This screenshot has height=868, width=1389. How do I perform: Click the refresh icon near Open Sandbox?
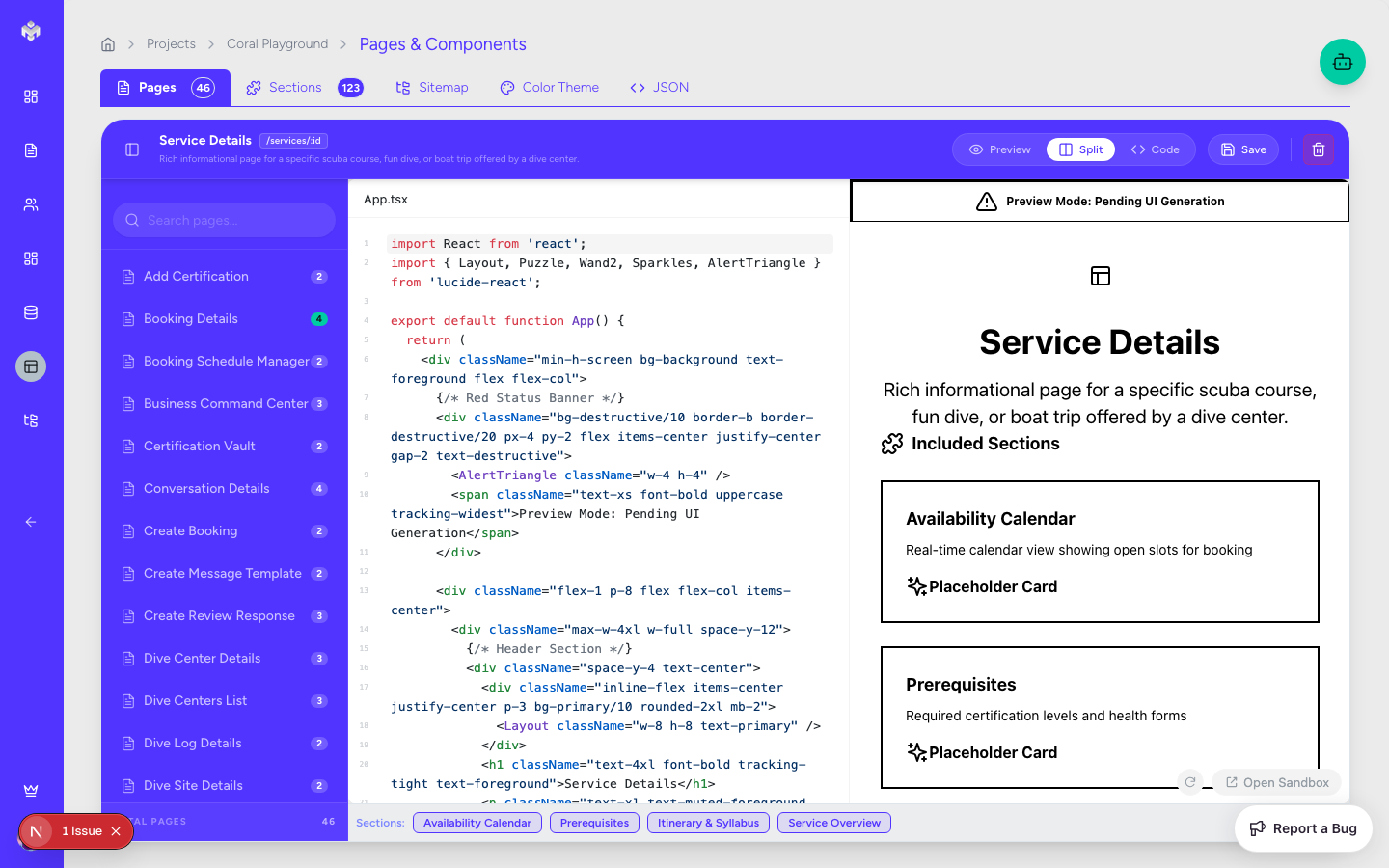point(1190,782)
